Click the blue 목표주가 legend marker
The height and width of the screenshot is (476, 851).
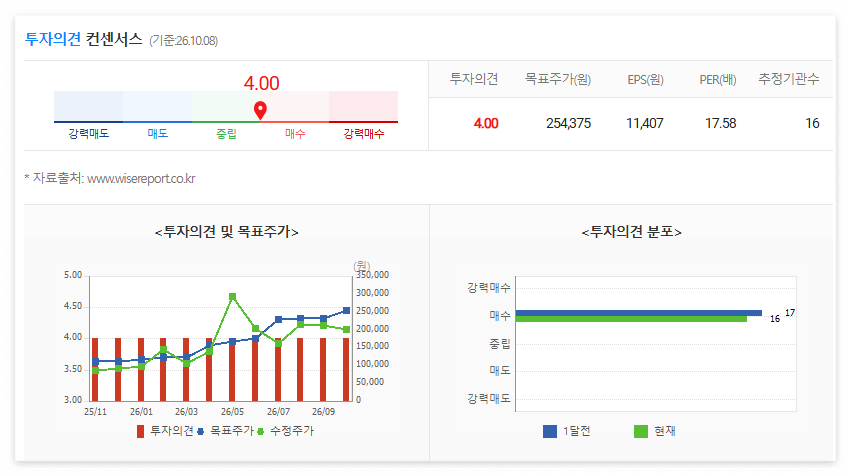point(200,431)
